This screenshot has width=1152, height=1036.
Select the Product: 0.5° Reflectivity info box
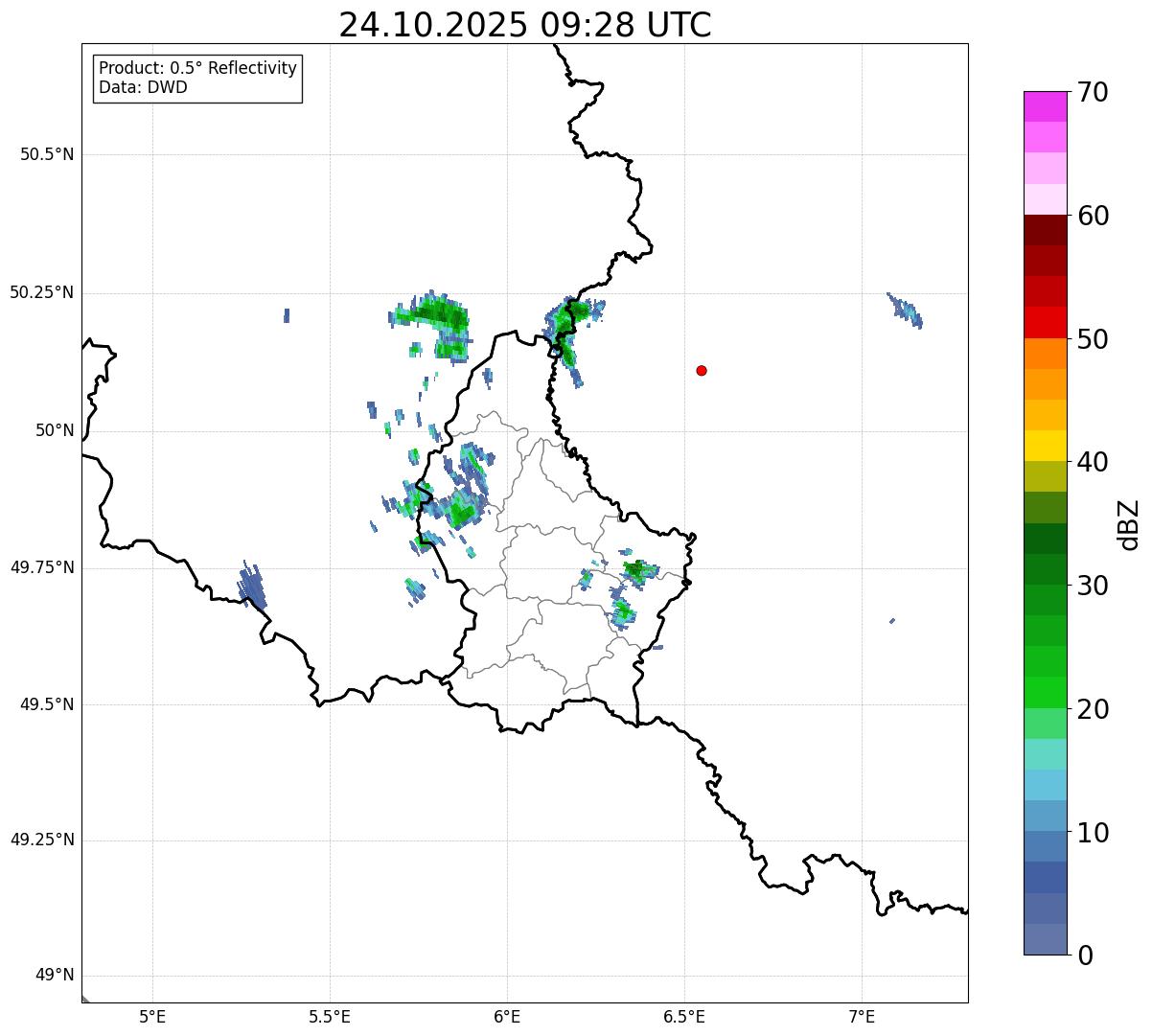click(197, 79)
